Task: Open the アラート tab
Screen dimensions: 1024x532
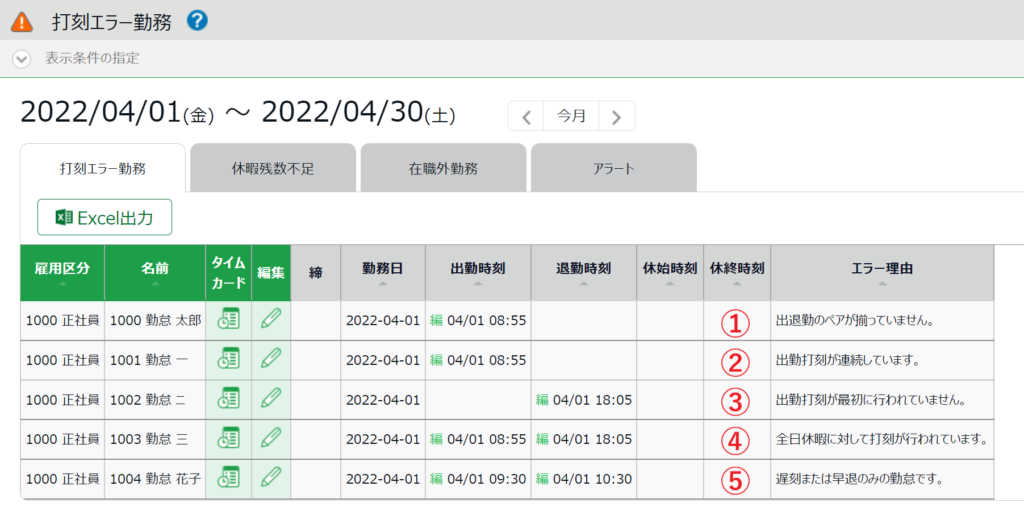Action: click(x=613, y=168)
